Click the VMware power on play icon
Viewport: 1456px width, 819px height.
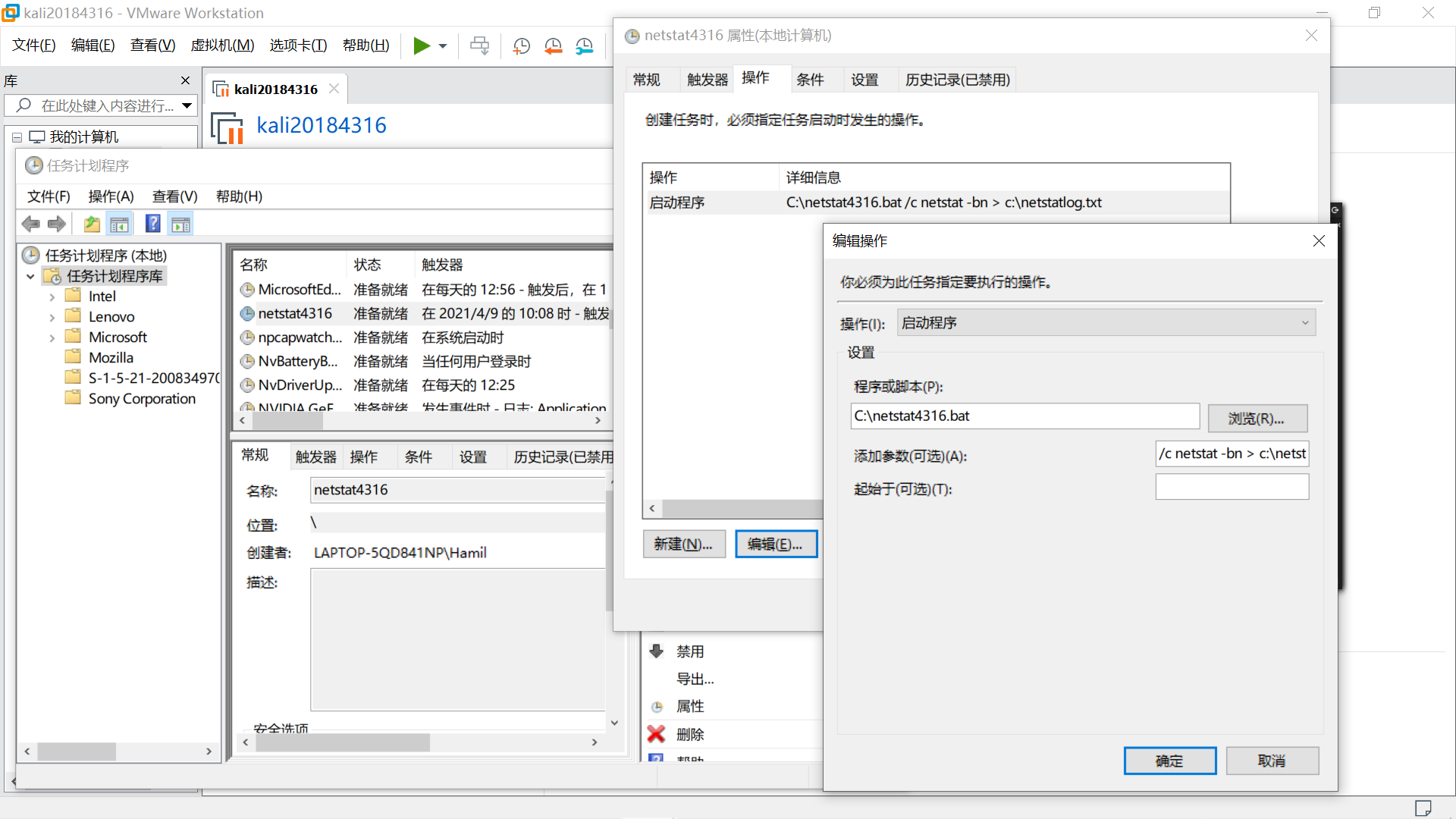click(x=421, y=45)
